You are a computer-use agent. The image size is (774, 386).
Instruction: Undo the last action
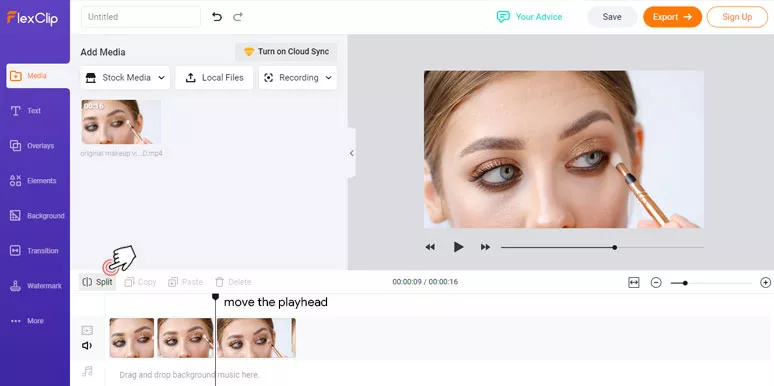[217, 17]
